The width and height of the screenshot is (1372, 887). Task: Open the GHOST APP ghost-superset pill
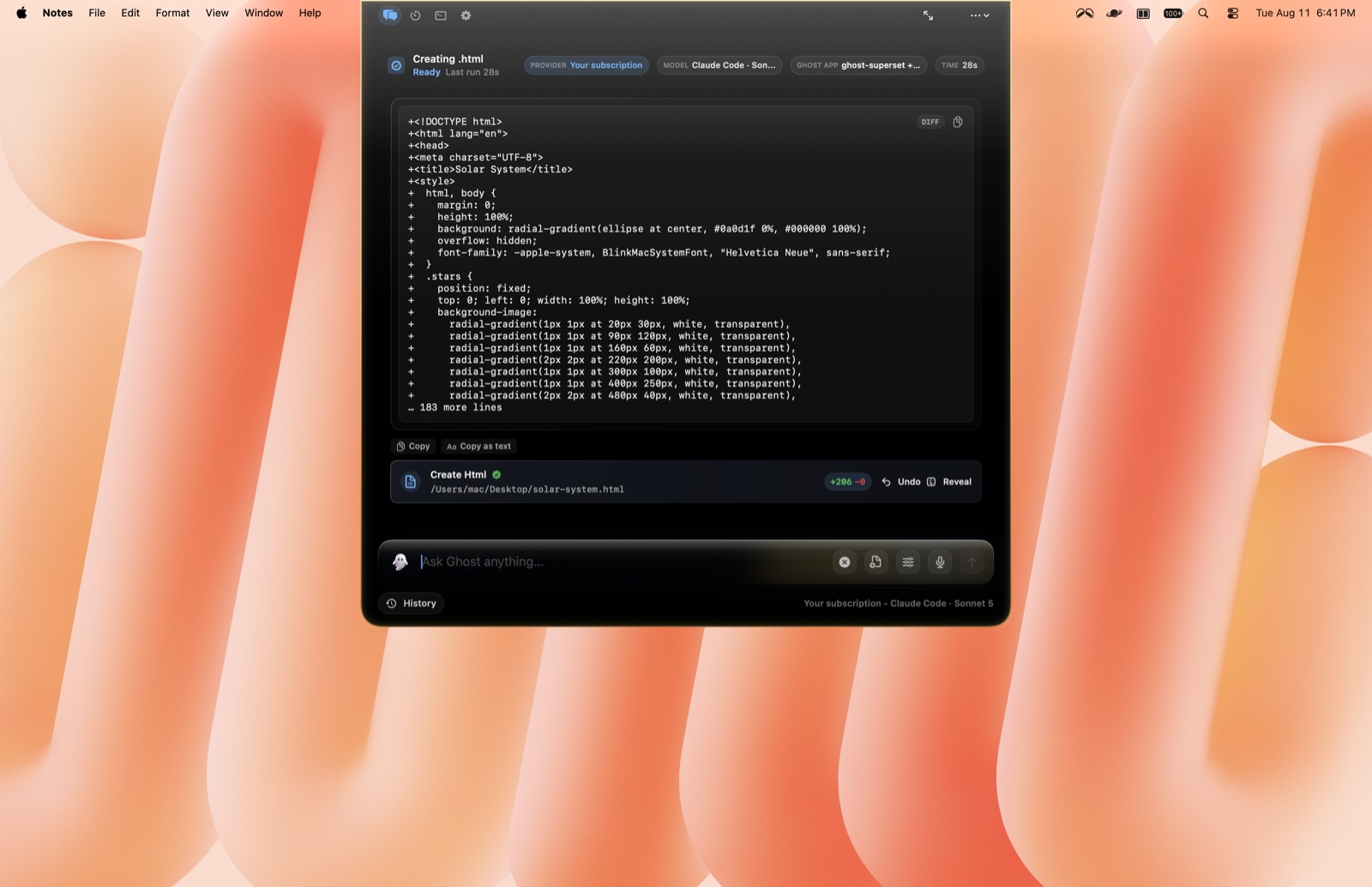click(x=858, y=65)
